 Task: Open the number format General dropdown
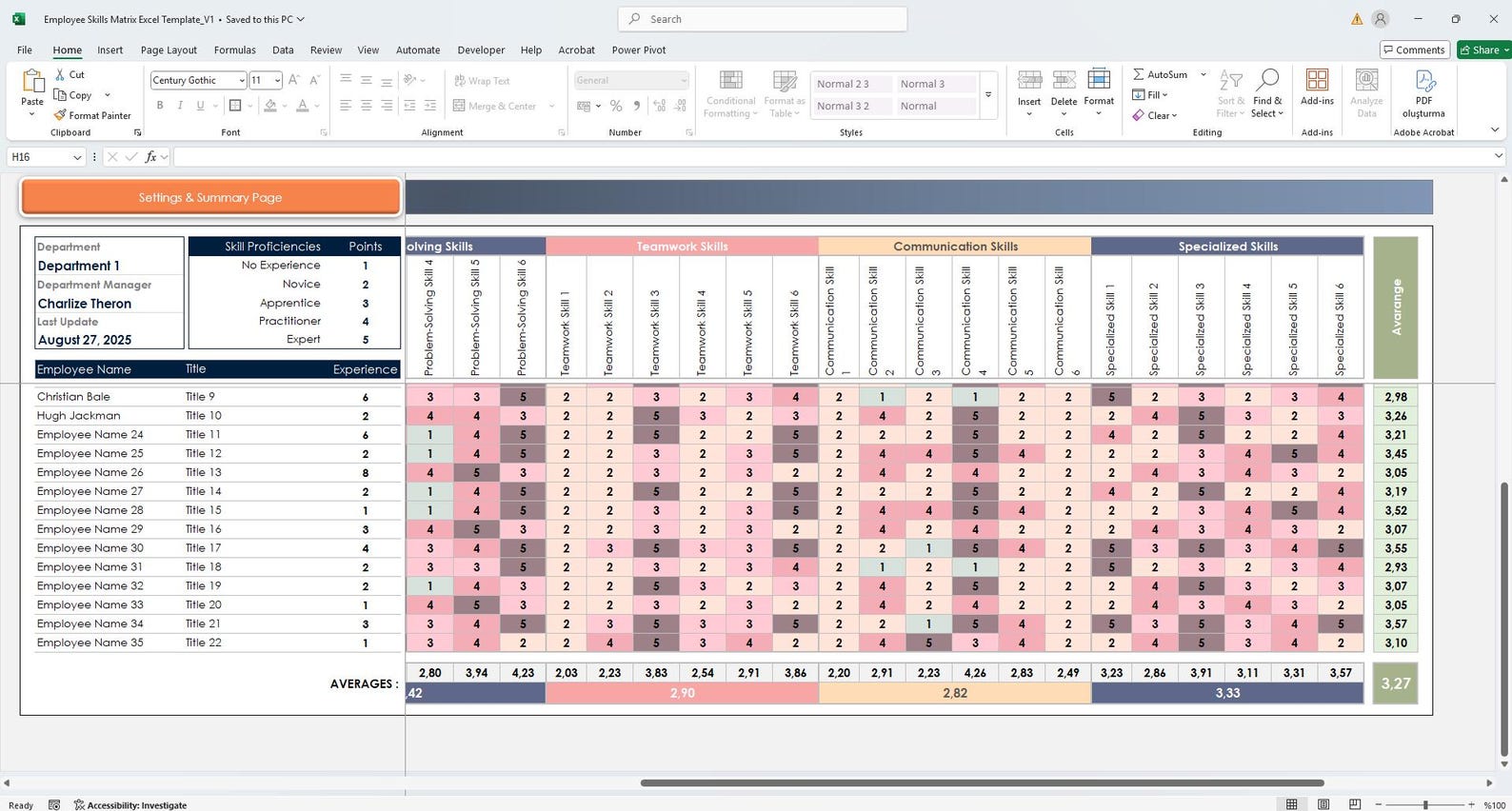683,80
